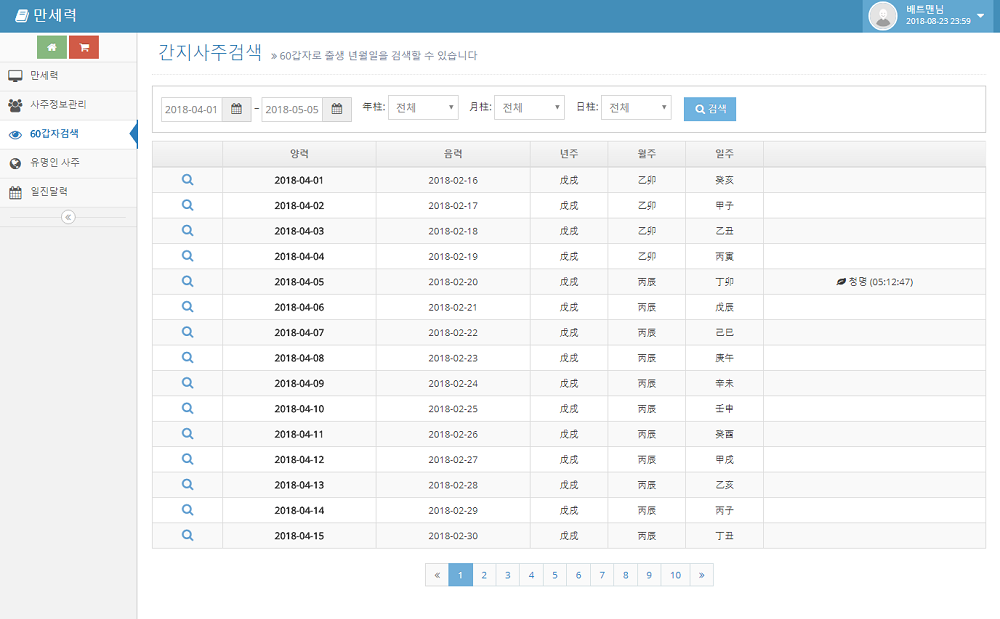Expand the 年柱 year pillar dropdown
This screenshot has width=1000, height=619.
tap(423, 108)
